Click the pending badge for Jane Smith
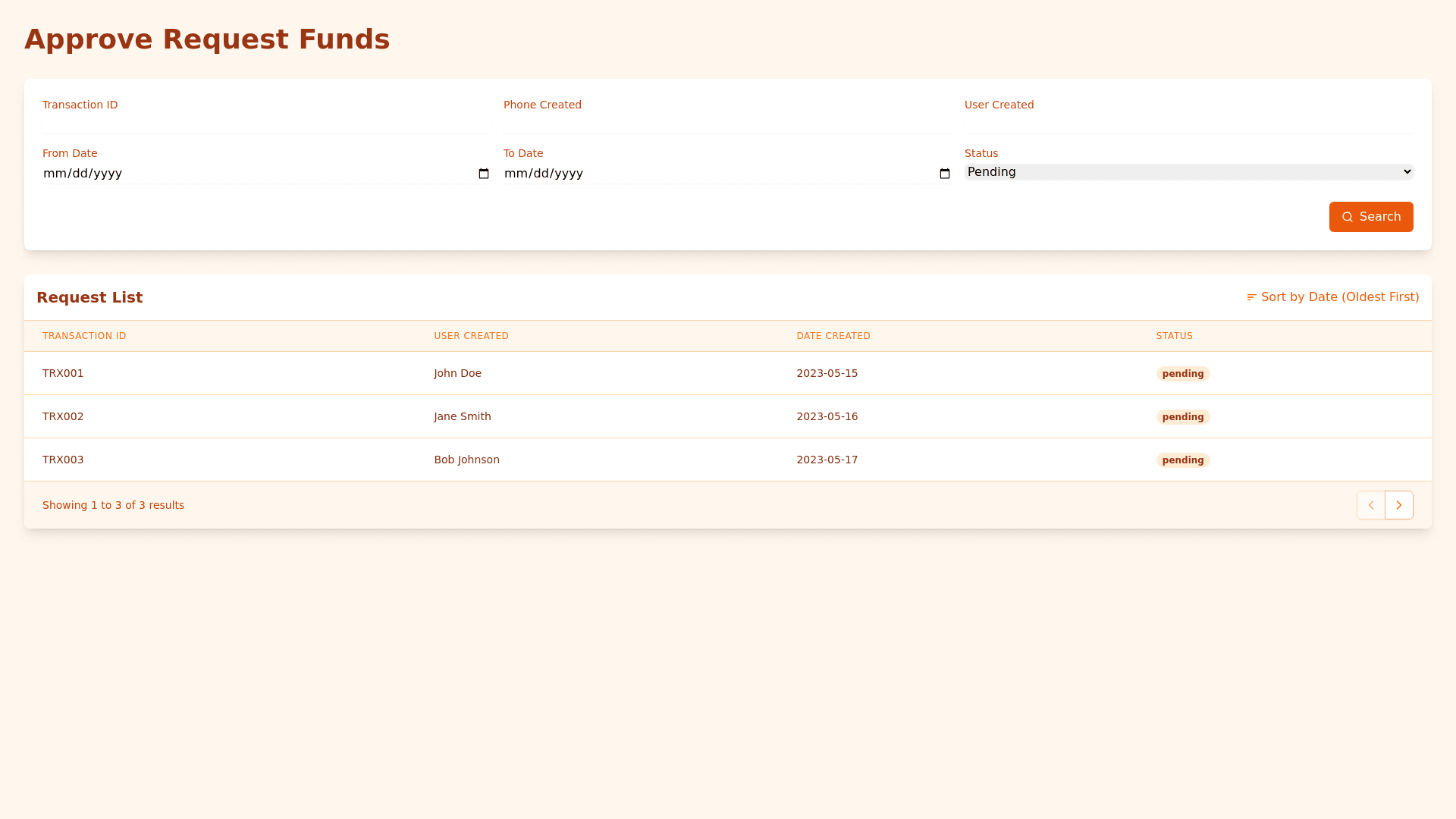This screenshot has height=819, width=1456. [x=1182, y=417]
